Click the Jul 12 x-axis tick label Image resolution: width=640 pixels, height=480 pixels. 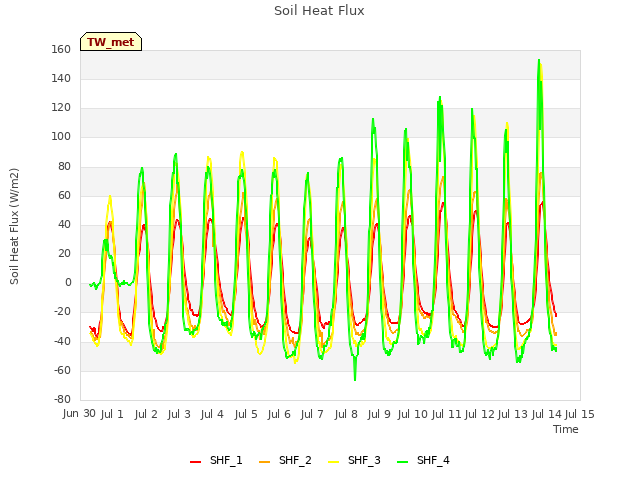[479, 414]
